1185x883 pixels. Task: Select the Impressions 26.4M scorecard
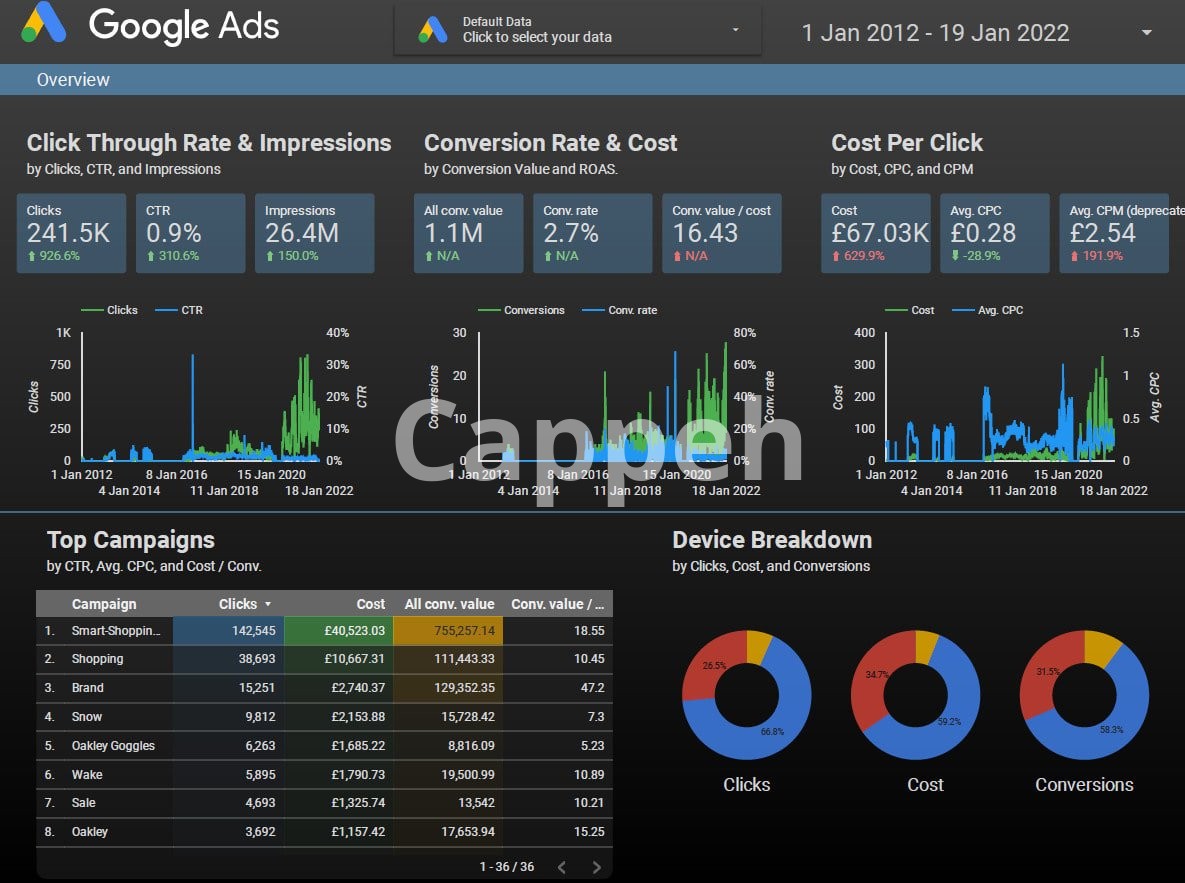click(x=314, y=233)
